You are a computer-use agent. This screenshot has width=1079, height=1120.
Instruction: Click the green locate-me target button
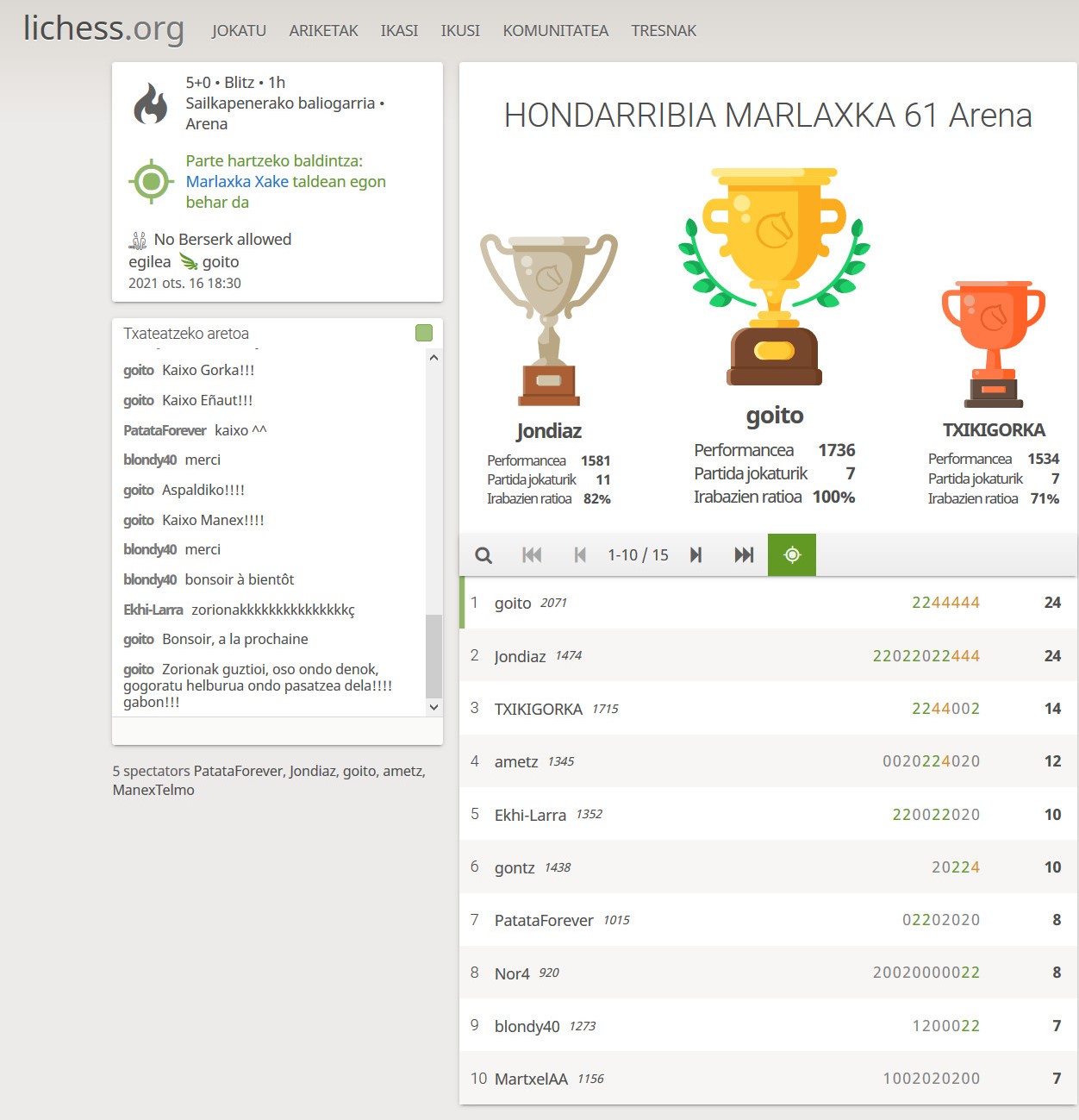(792, 555)
